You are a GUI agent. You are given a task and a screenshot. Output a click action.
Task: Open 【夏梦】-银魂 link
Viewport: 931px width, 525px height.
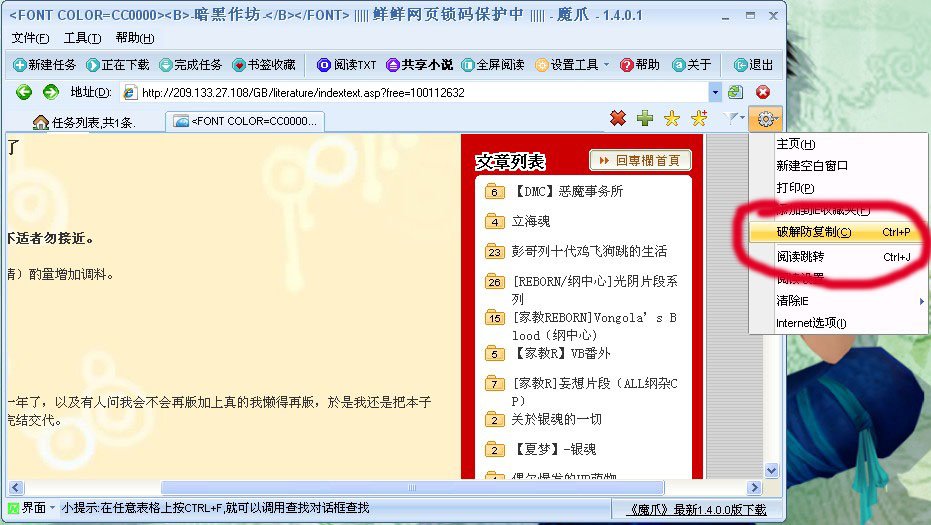pyautogui.click(x=554, y=449)
